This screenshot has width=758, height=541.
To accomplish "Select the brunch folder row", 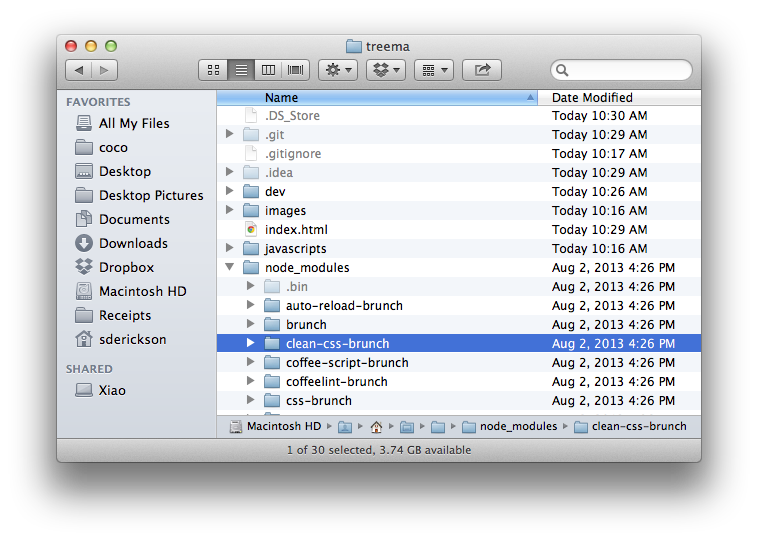I will [x=459, y=324].
